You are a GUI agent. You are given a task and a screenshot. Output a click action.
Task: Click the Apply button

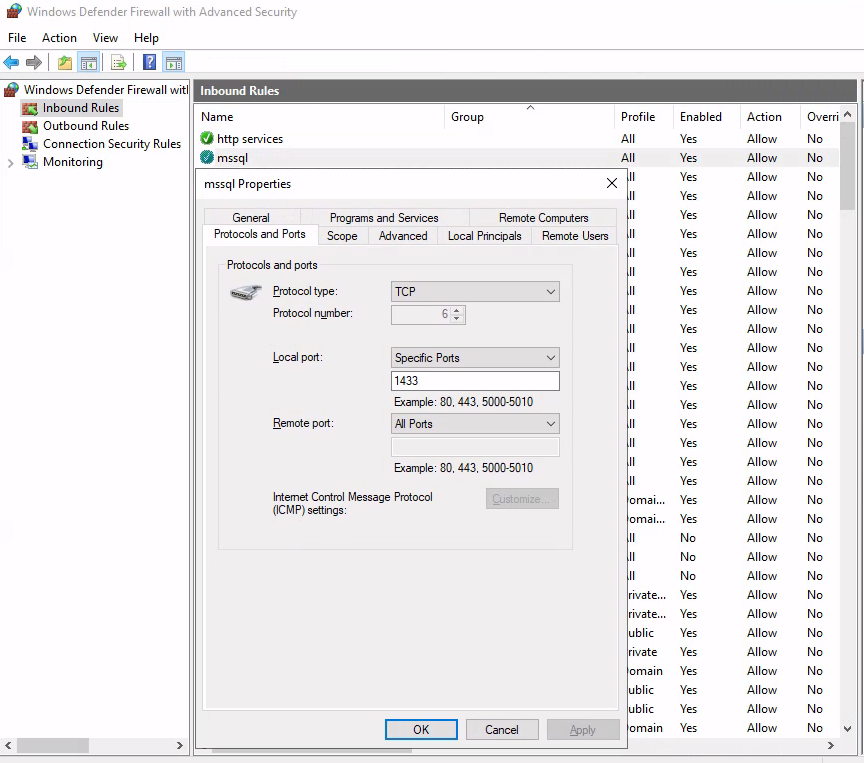(583, 729)
